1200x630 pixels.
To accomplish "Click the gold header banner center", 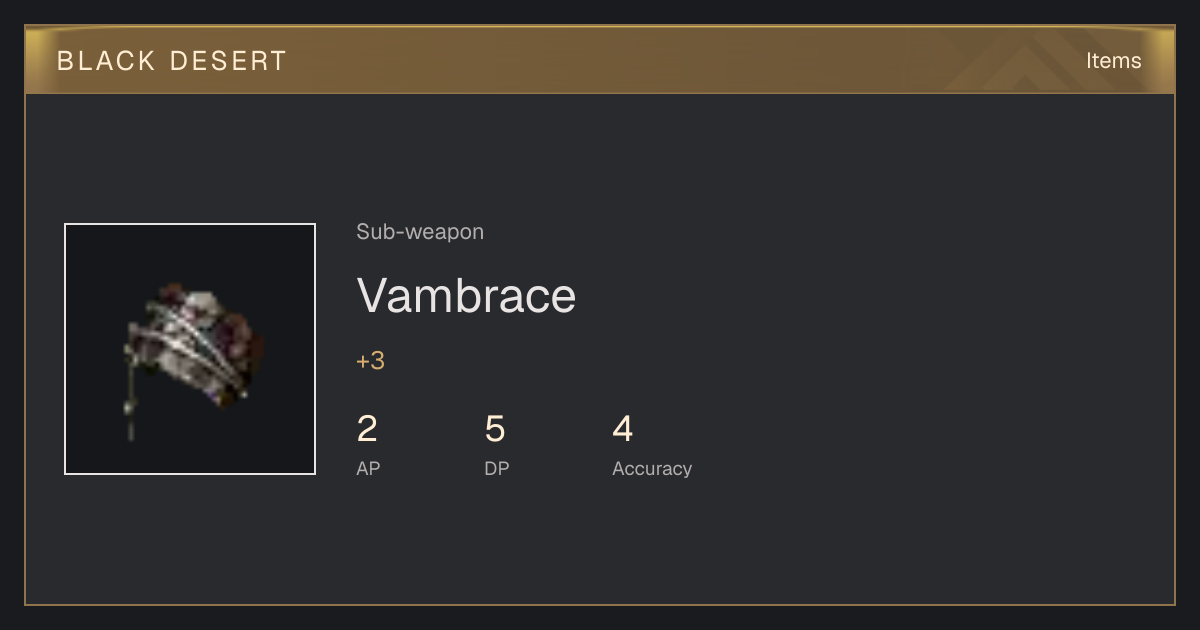I will 600,60.
